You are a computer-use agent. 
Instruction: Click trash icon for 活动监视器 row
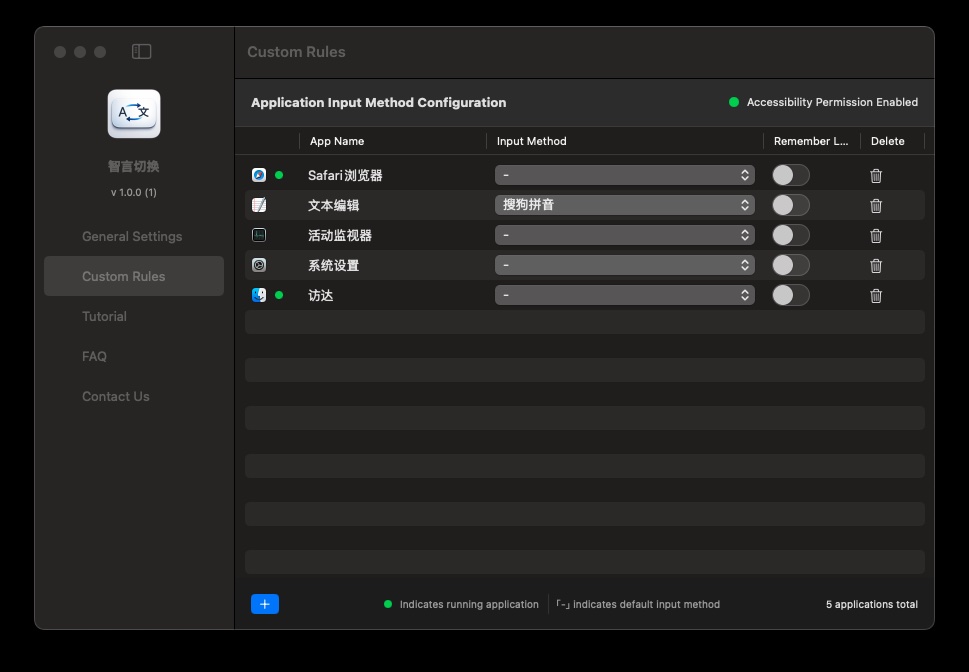click(x=876, y=235)
